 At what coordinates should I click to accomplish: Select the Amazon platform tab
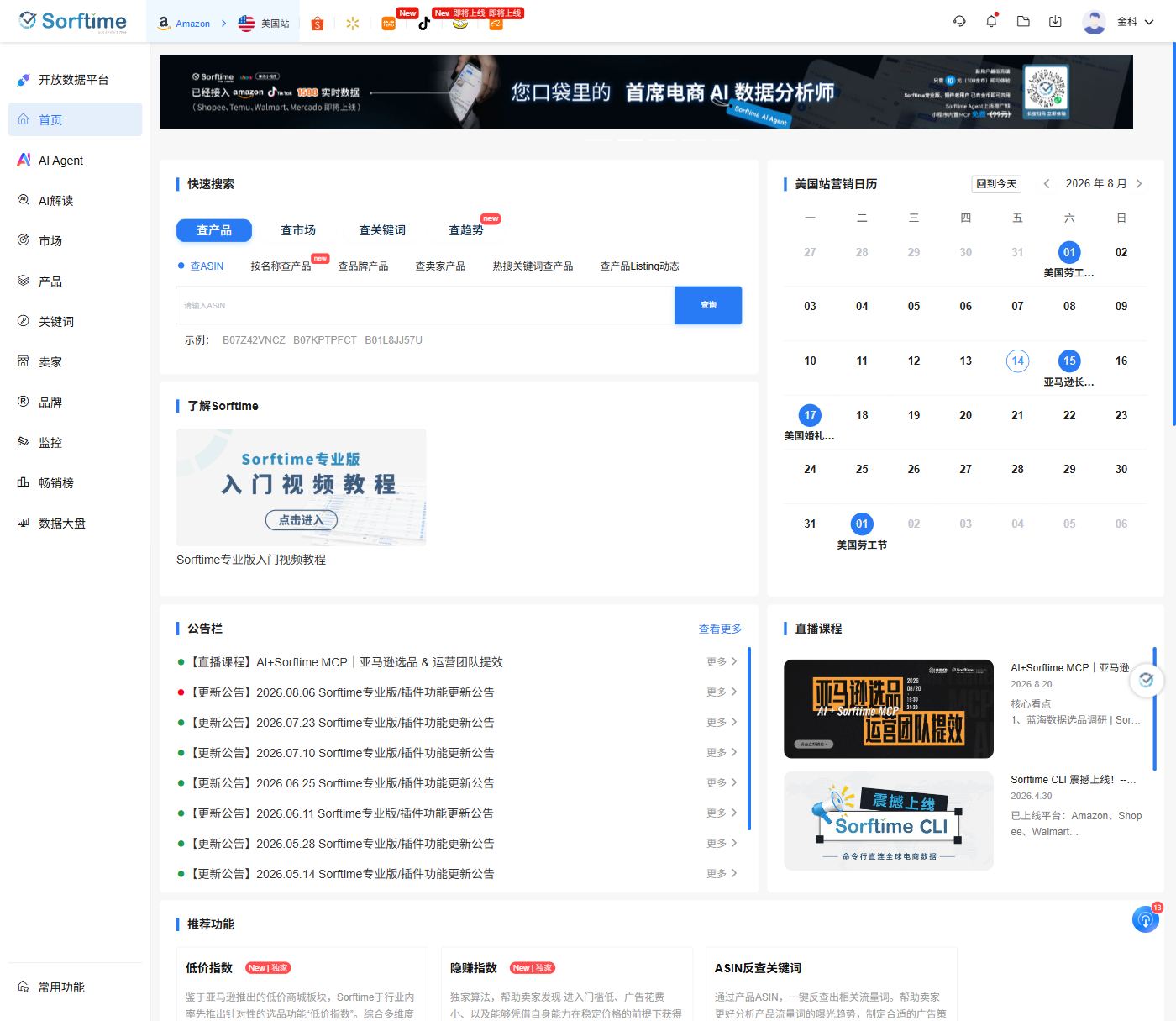tap(184, 24)
